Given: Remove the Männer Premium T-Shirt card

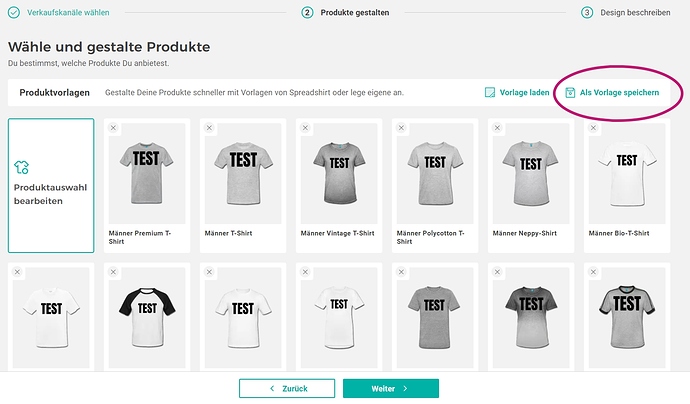Looking at the screenshot, I should (x=113, y=128).
